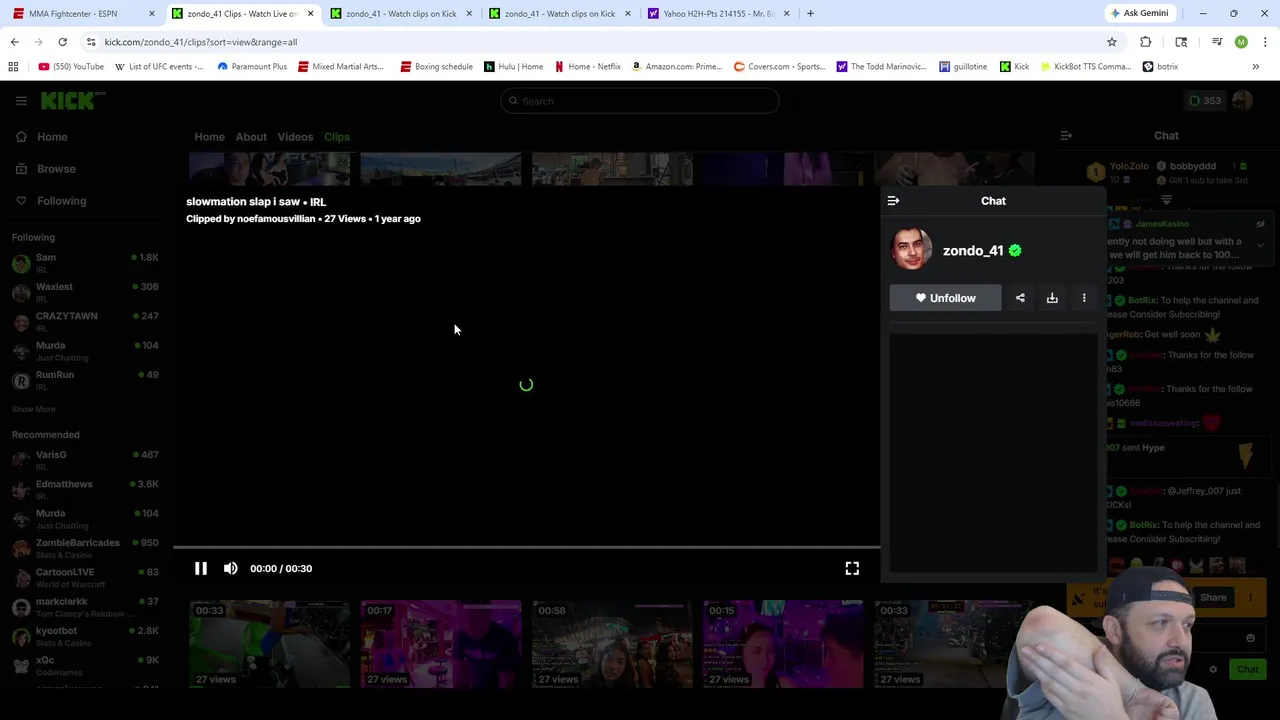Viewport: 1280px width, 720px height.
Task: Open Edmatthews recommended channel
Action: point(85,489)
